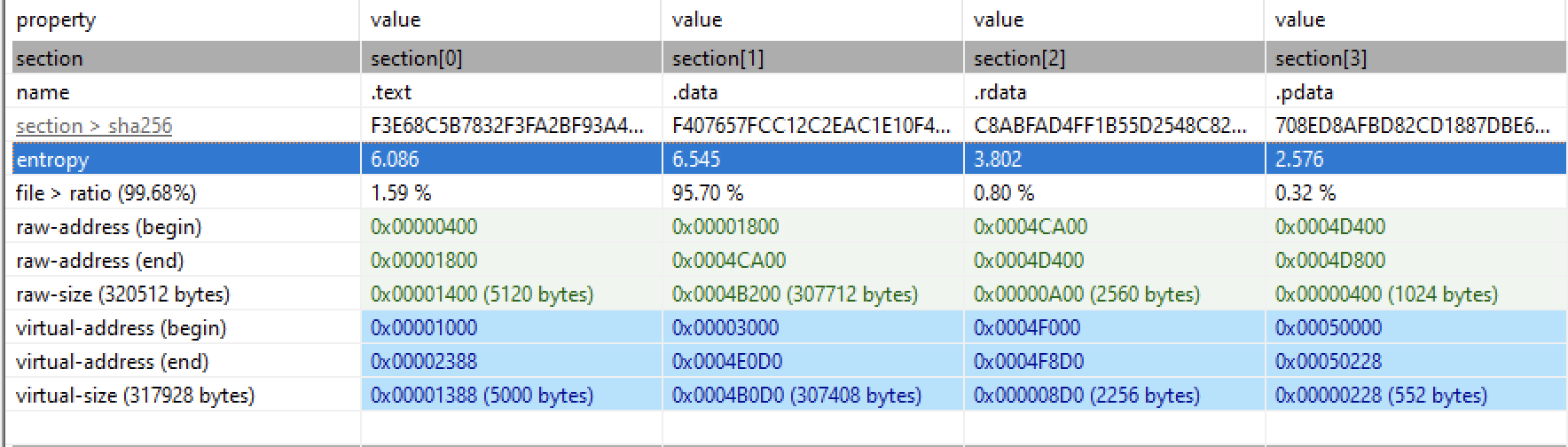Open the section > sha256 link
Screen dimensions: 1568x447
click(x=94, y=126)
